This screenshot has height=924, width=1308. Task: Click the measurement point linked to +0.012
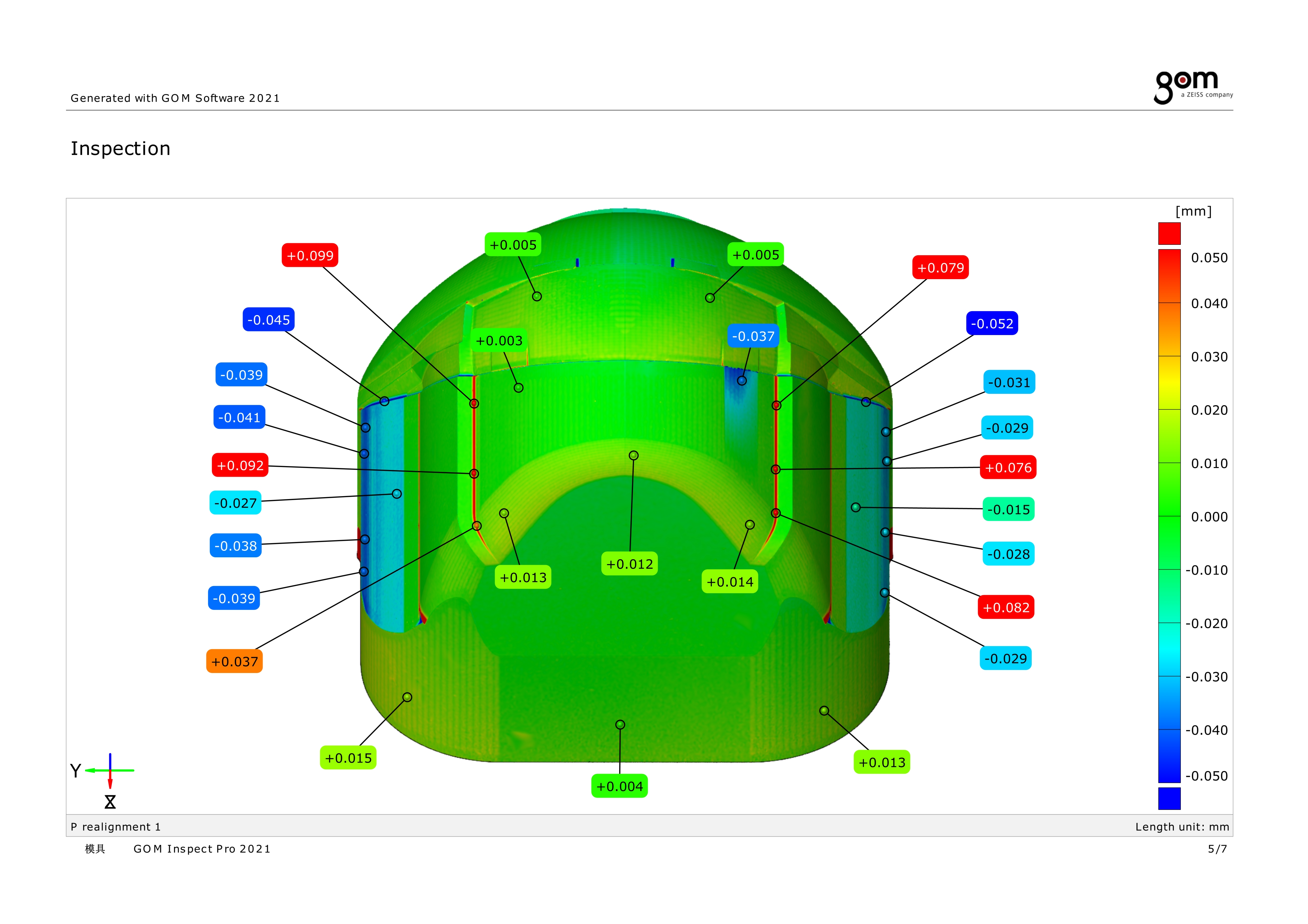tap(633, 455)
